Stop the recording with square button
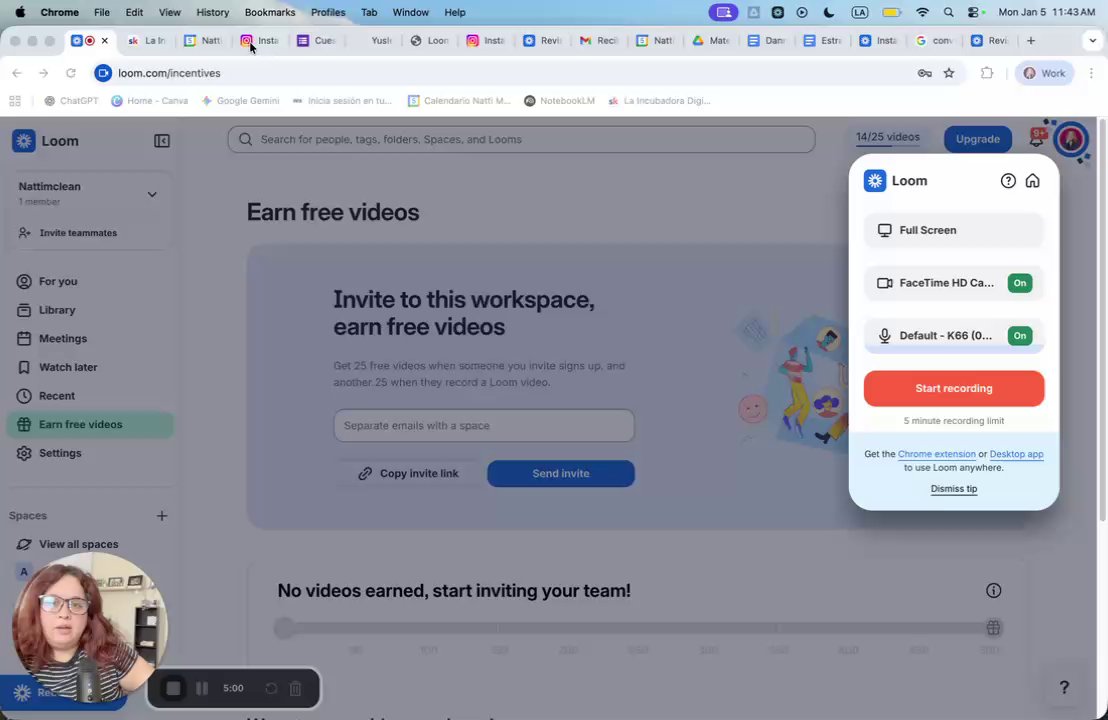This screenshot has width=1108, height=720. tap(173, 688)
